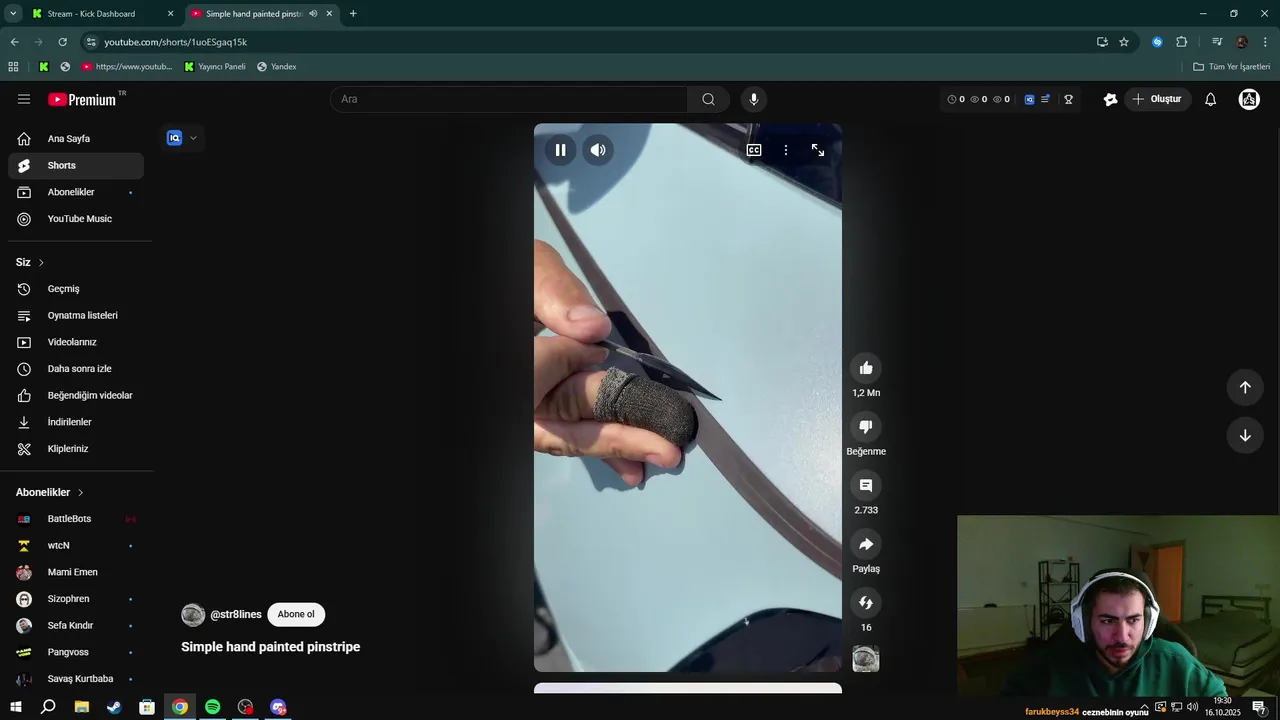1280x720 pixels.
Task: Select Shorts in the sidebar
Action: coord(76,165)
